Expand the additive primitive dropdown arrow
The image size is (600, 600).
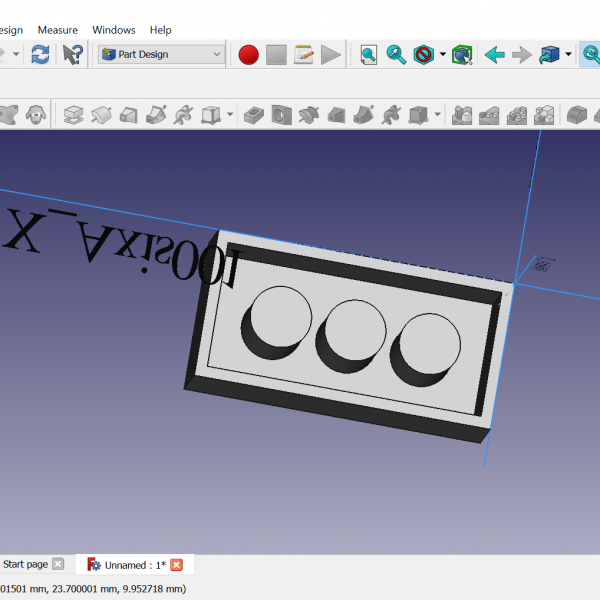click(230, 115)
